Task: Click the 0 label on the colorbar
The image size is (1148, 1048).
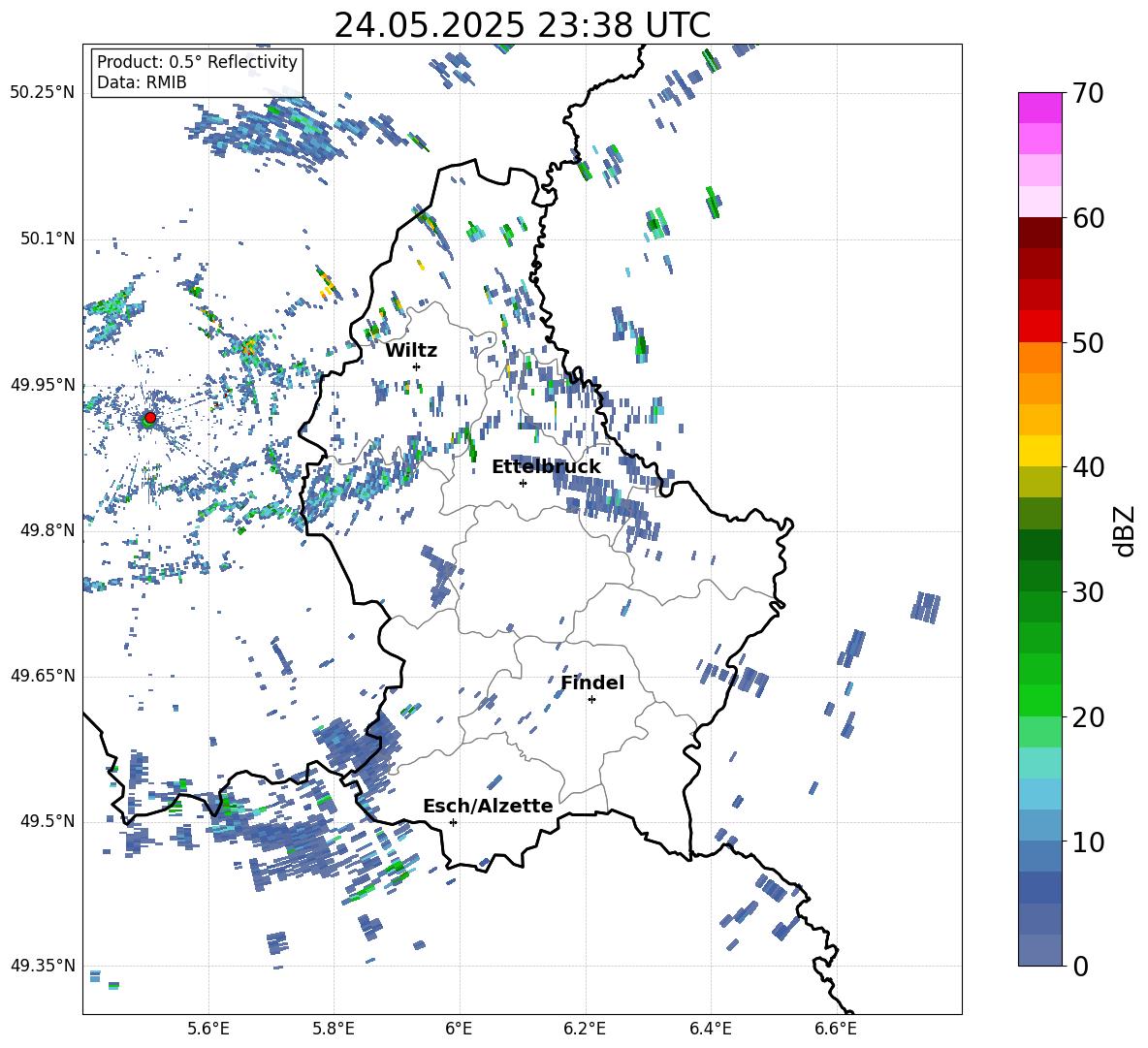Action: pos(1081,966)
